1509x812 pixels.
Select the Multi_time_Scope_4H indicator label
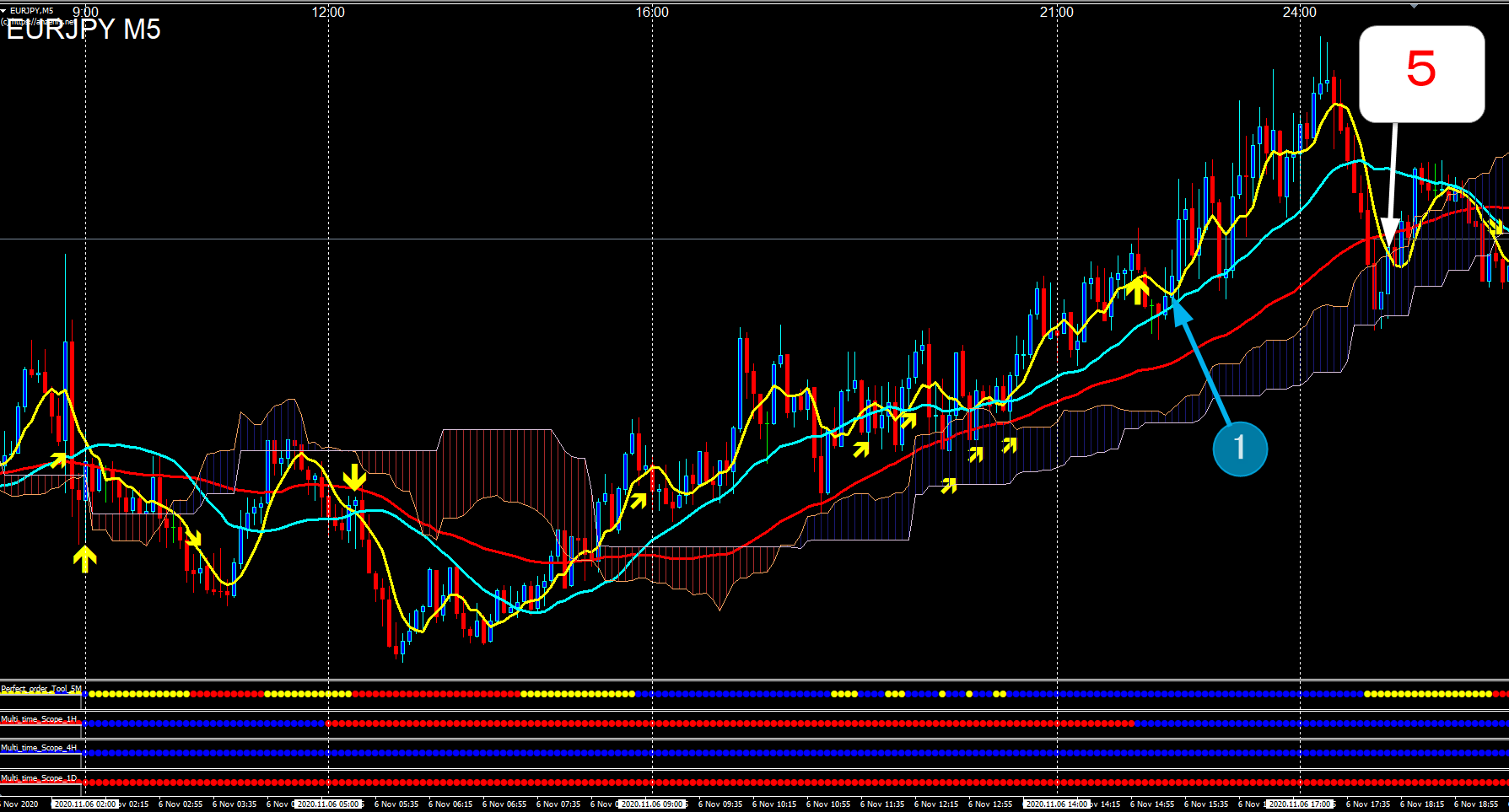[x=39, y=748]
